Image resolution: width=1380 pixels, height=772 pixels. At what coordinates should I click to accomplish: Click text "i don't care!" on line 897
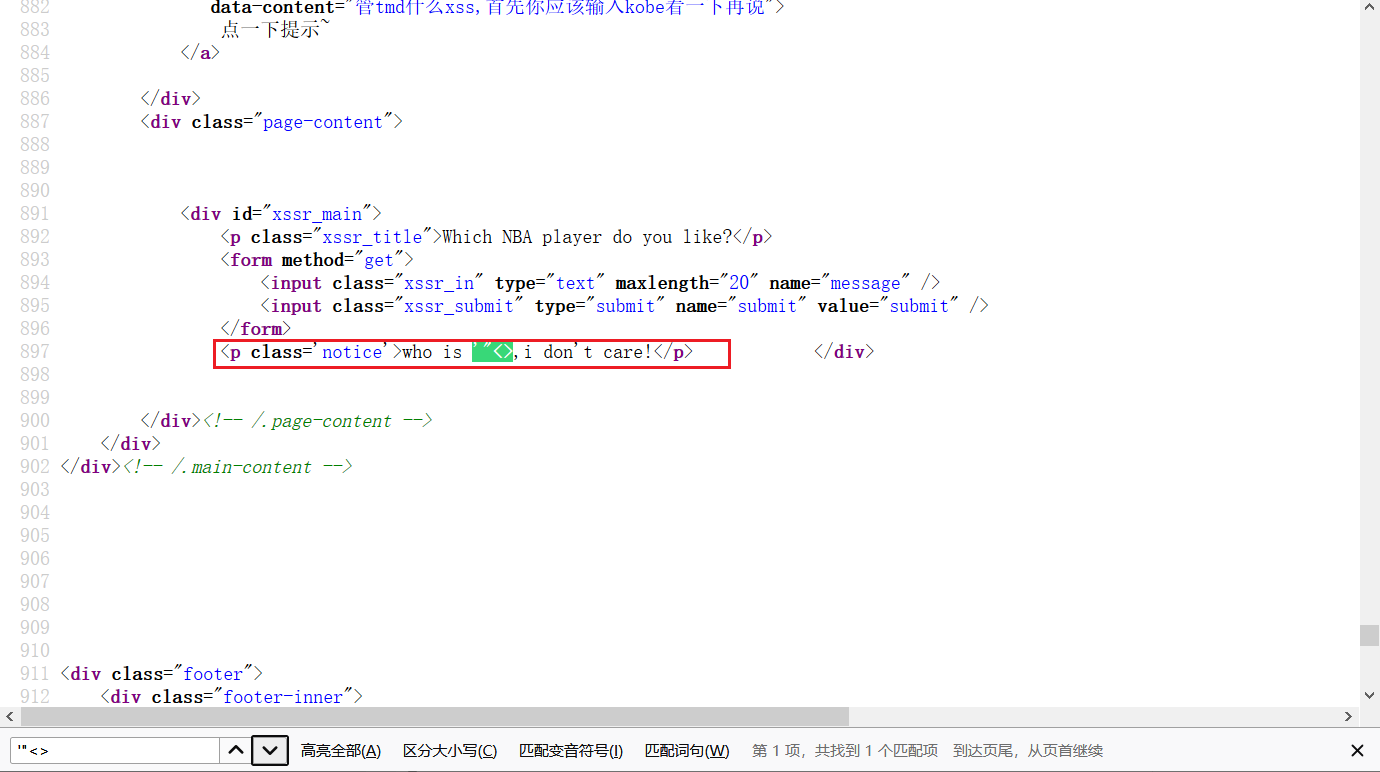pyautogui.click(x=588, y=352)
